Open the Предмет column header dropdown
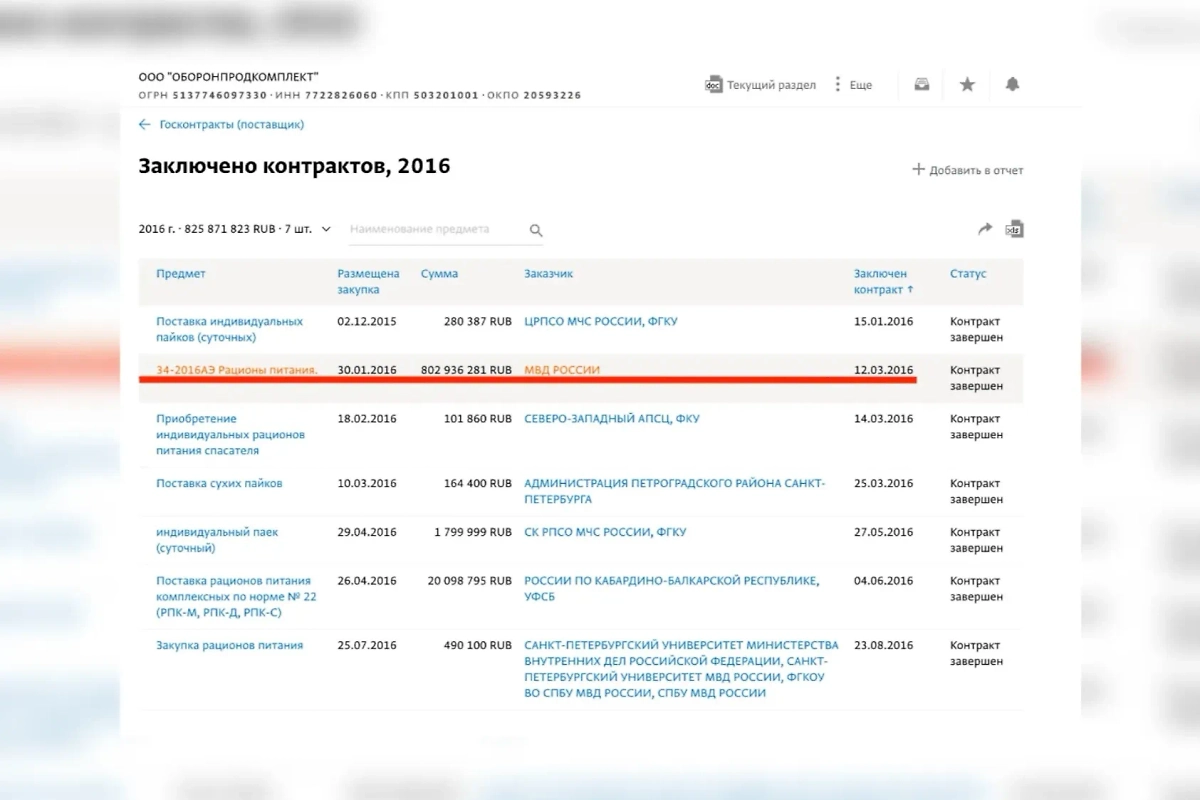The image size is (1200, 800). pos(180,273)
